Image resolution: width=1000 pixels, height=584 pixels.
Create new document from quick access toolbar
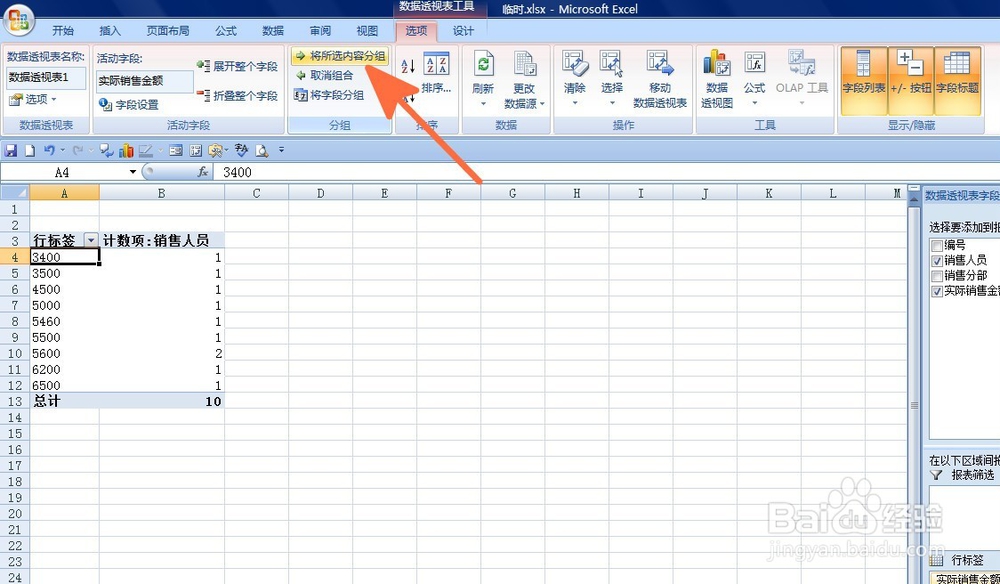(x=29, y=150)
